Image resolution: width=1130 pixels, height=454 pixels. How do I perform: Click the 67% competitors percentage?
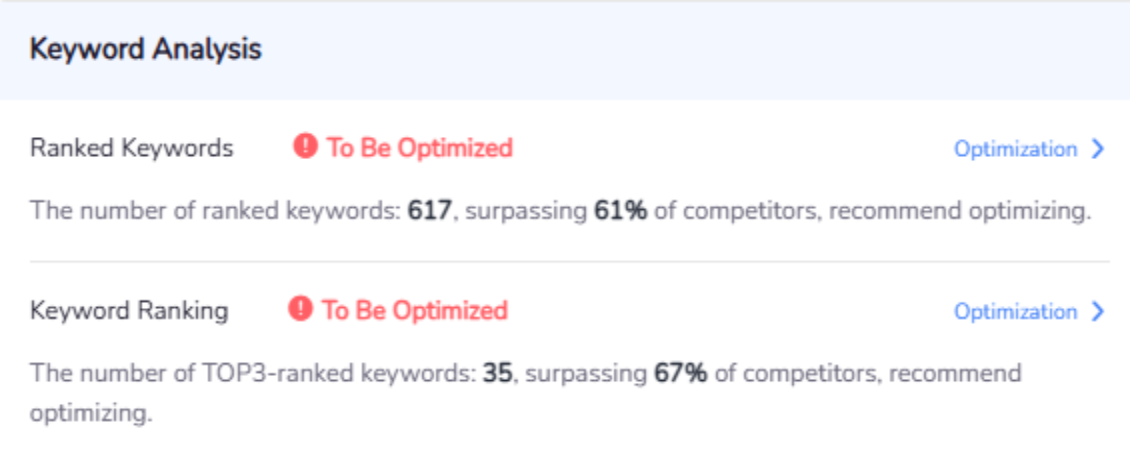(x=681, y=374)
